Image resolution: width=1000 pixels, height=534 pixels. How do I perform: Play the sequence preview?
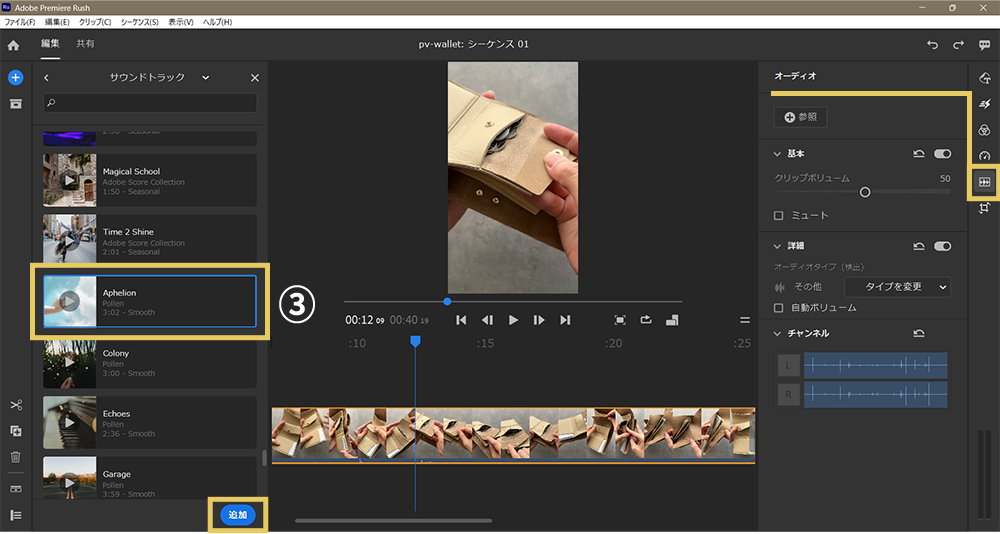click(x=513, y=320)
